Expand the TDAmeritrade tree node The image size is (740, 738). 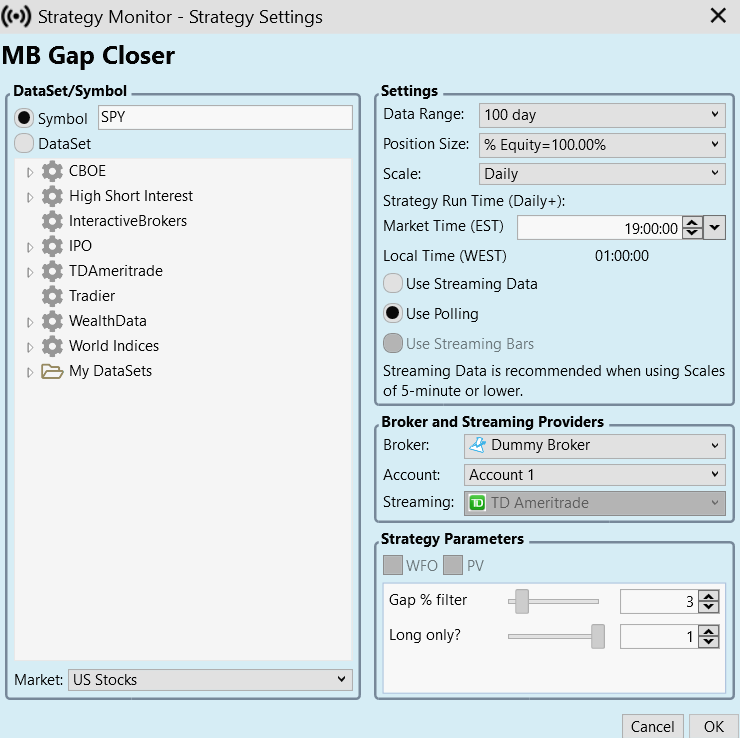(29, 271)
